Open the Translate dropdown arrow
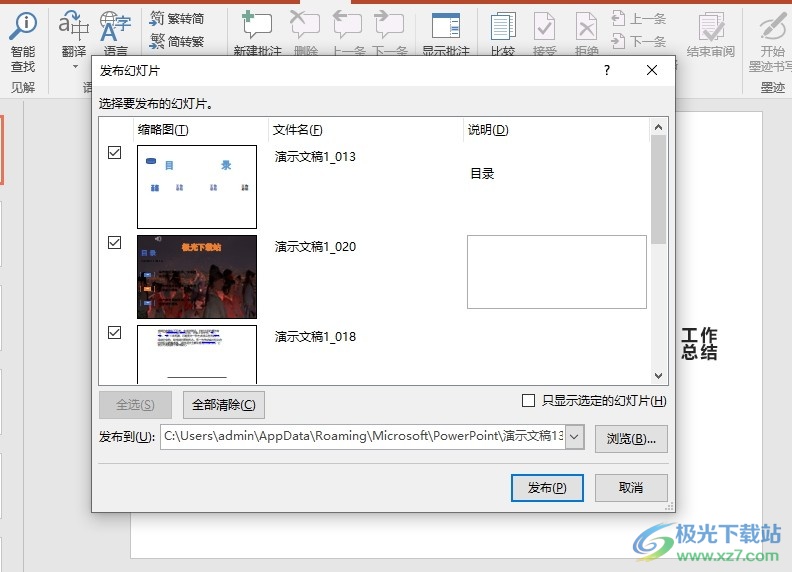 pyautogui.click(x=75, y=67)
